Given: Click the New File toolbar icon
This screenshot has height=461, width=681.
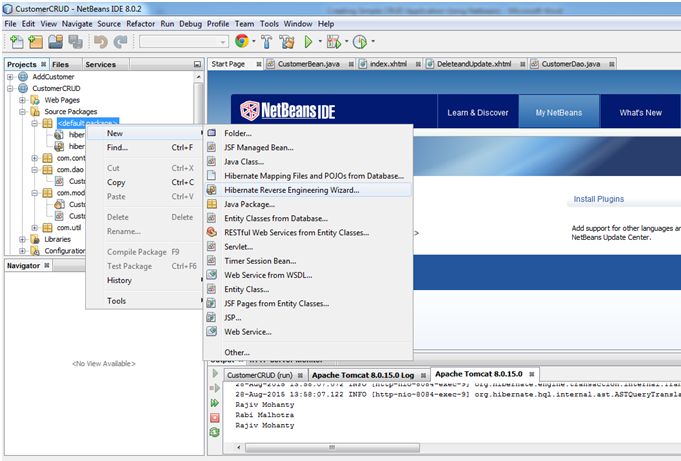Looking at the screenshot, I should [x=17, y=42].
